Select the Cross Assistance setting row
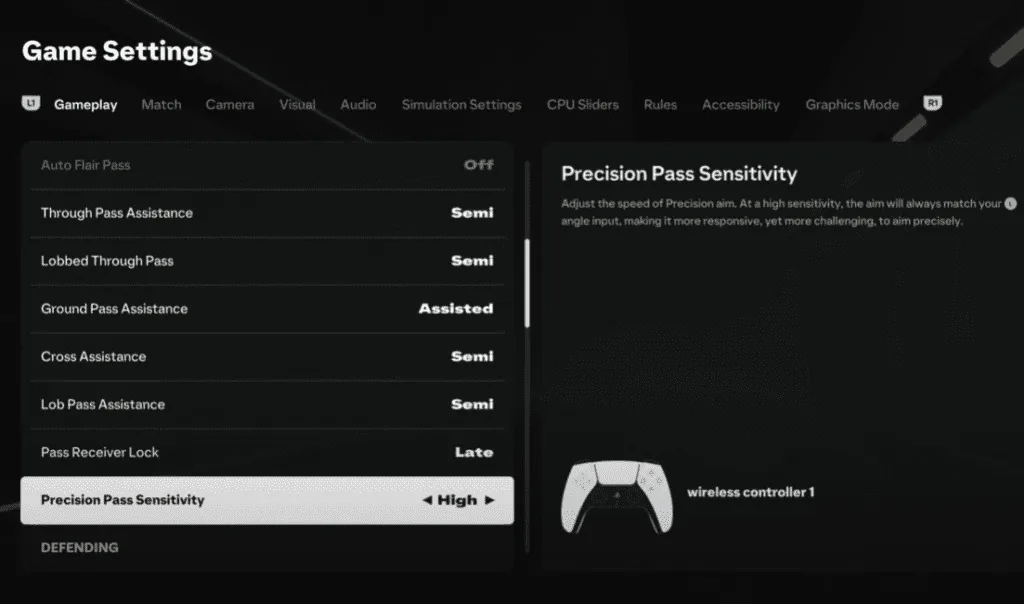 point(267,357)
